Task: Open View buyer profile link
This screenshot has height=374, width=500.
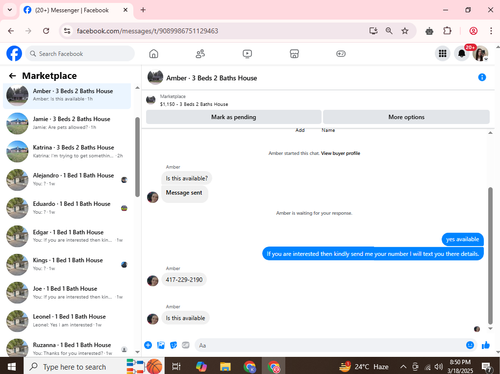Action: click(340, 153)
